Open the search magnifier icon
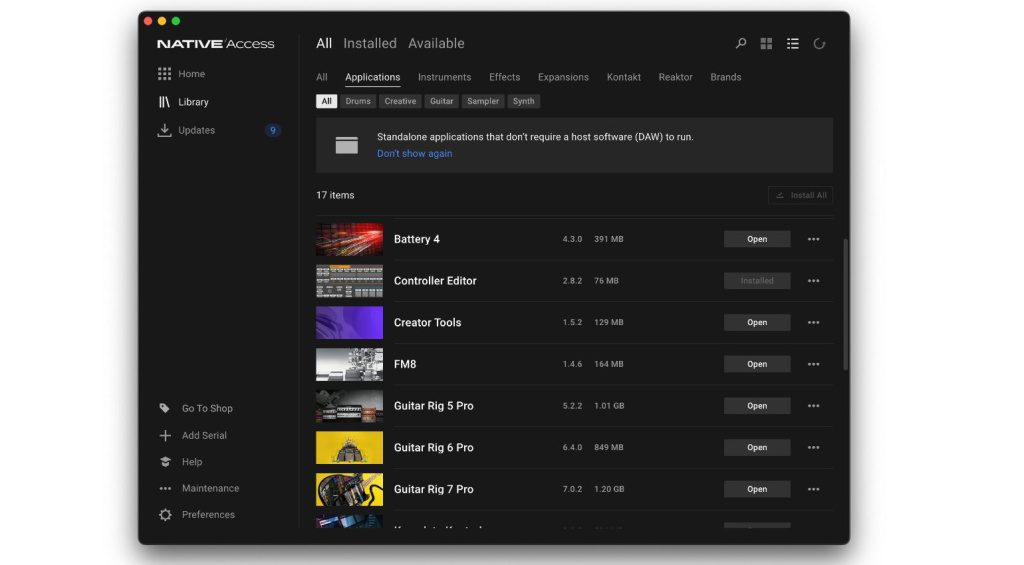This screenshot has width=1024, height=565. tap(741, 44)
